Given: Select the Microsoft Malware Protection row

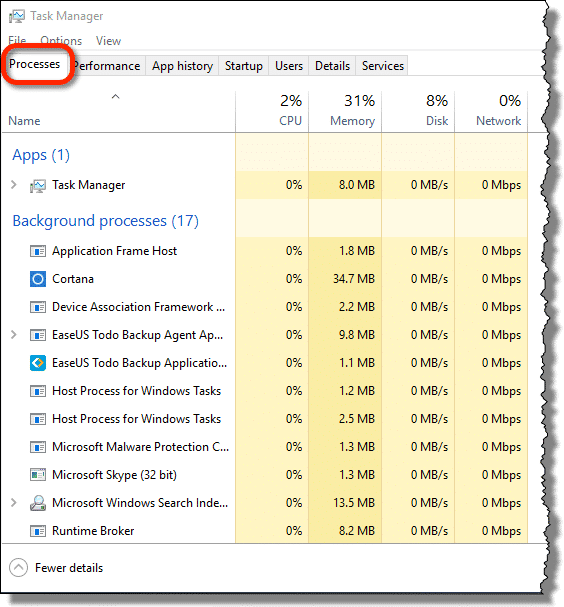Looking at the screenshot, I should pyautogui.click(x=265, y=448).
